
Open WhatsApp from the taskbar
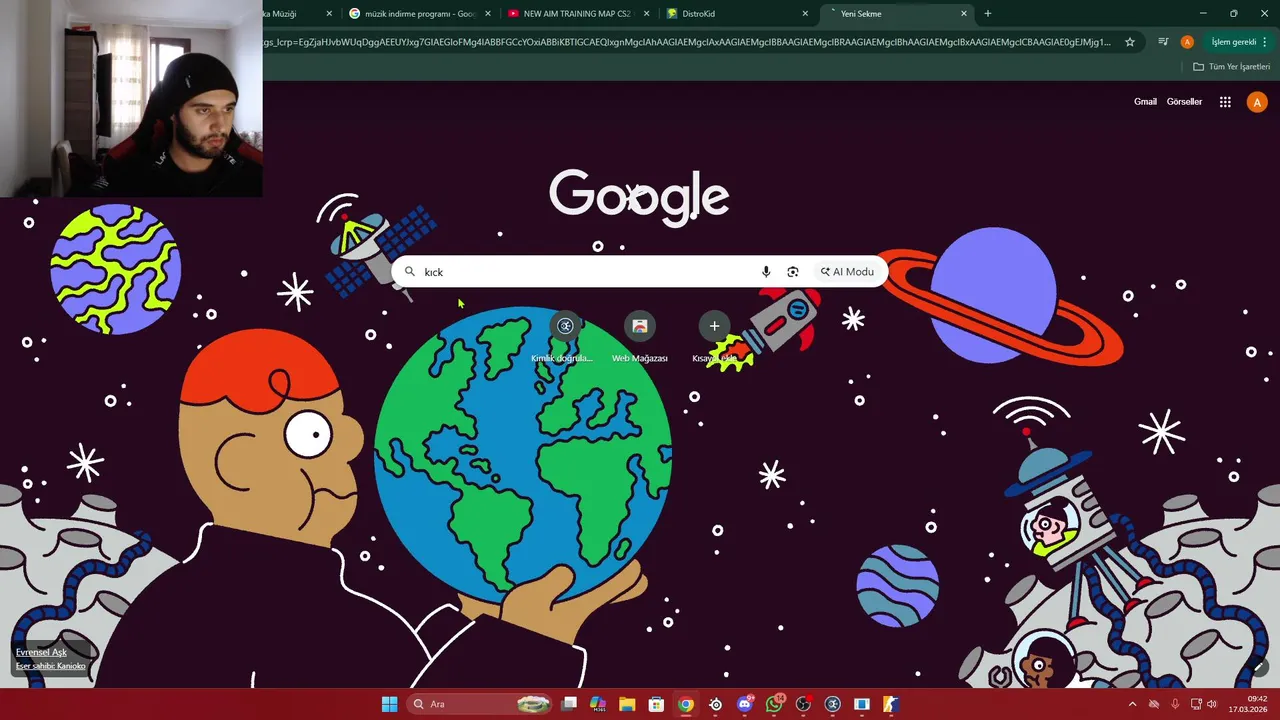point(774,704)
